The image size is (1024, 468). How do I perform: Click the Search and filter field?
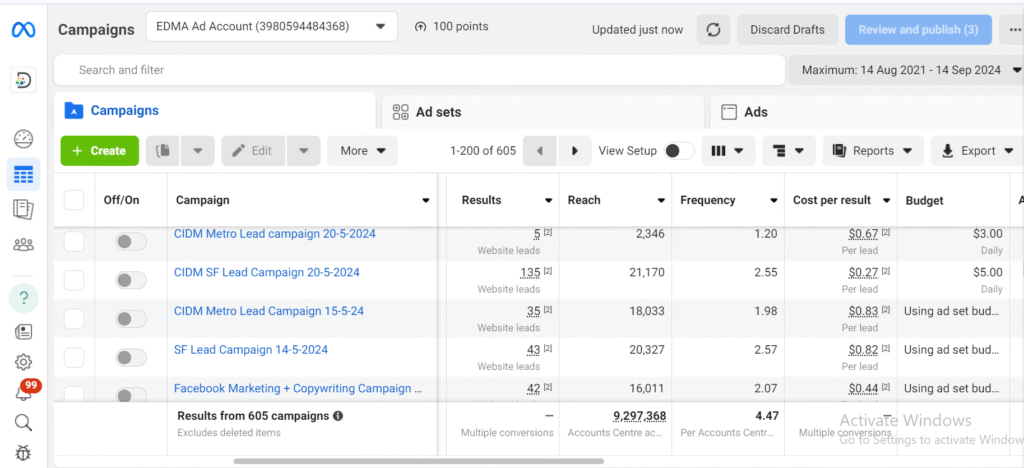pos(420,70)
